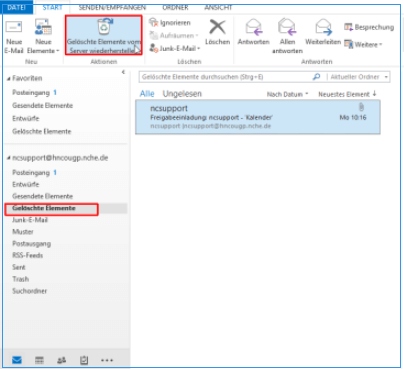Collapse the folder pane with the chevron
Screen dimensions: 404x369
[x=123, y=72]
